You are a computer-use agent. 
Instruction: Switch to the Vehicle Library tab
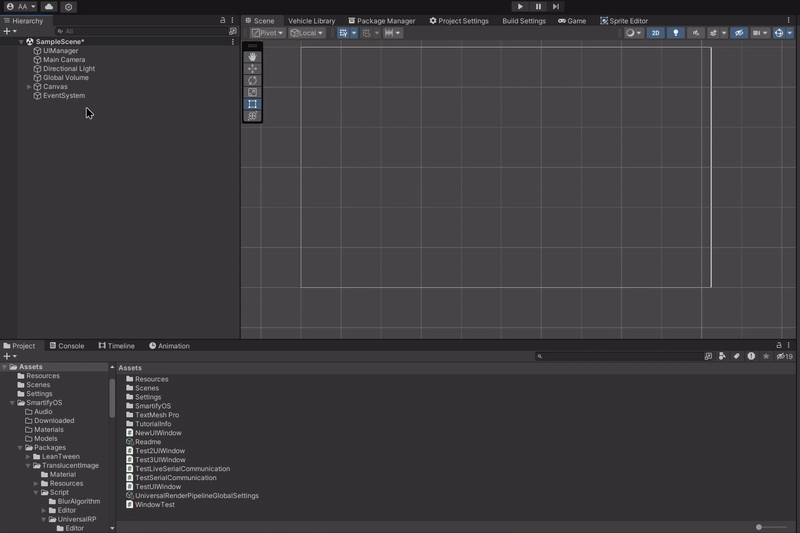tap(311, 21)
